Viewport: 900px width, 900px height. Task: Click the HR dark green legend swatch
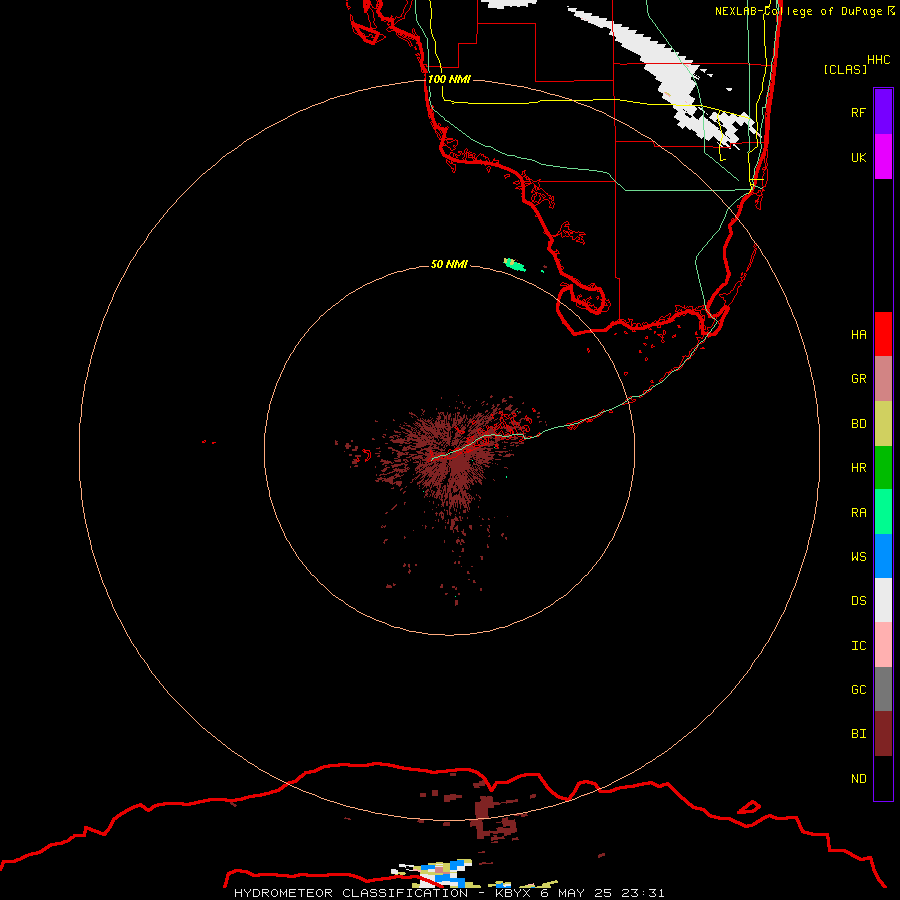tap(883, 467)
